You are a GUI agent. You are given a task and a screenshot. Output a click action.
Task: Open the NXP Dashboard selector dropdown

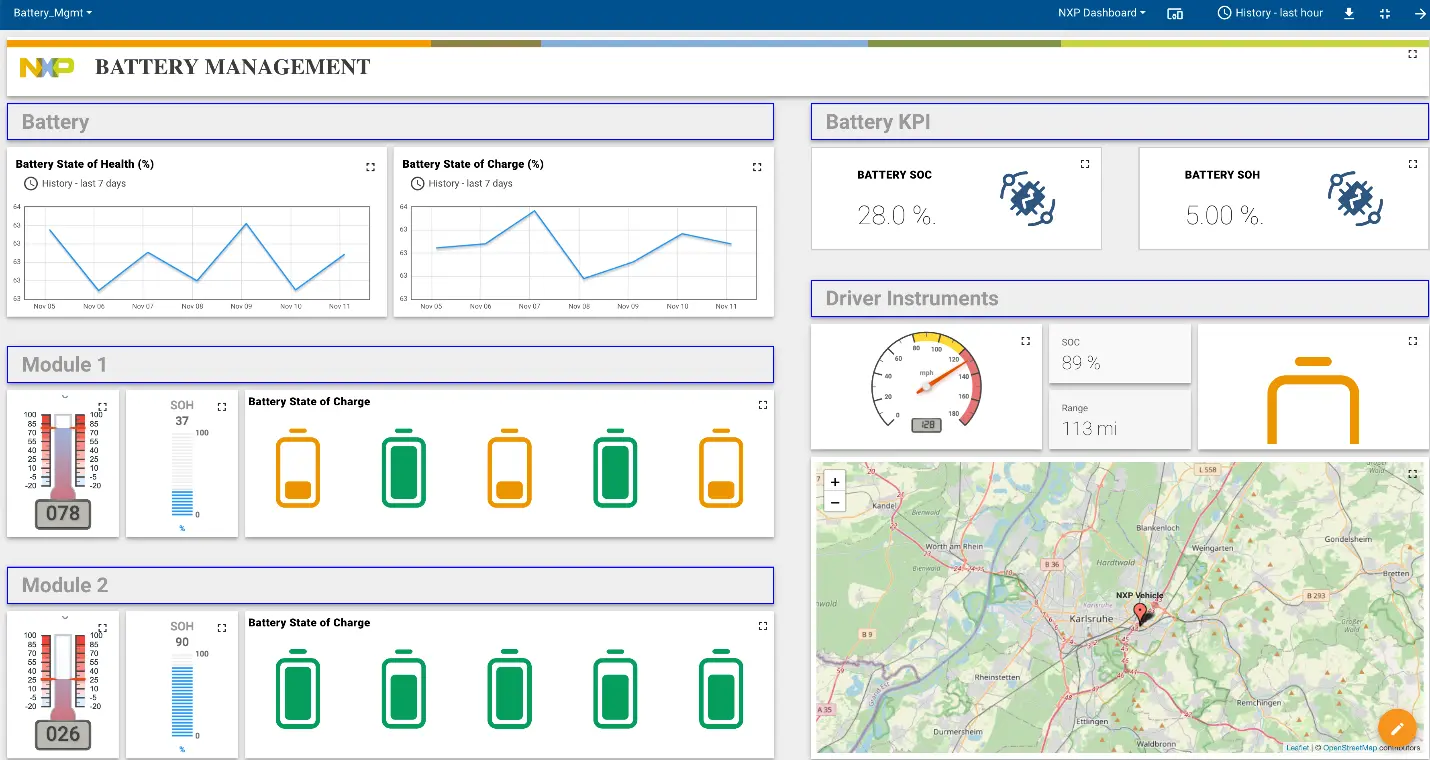tap(1102, 13)
